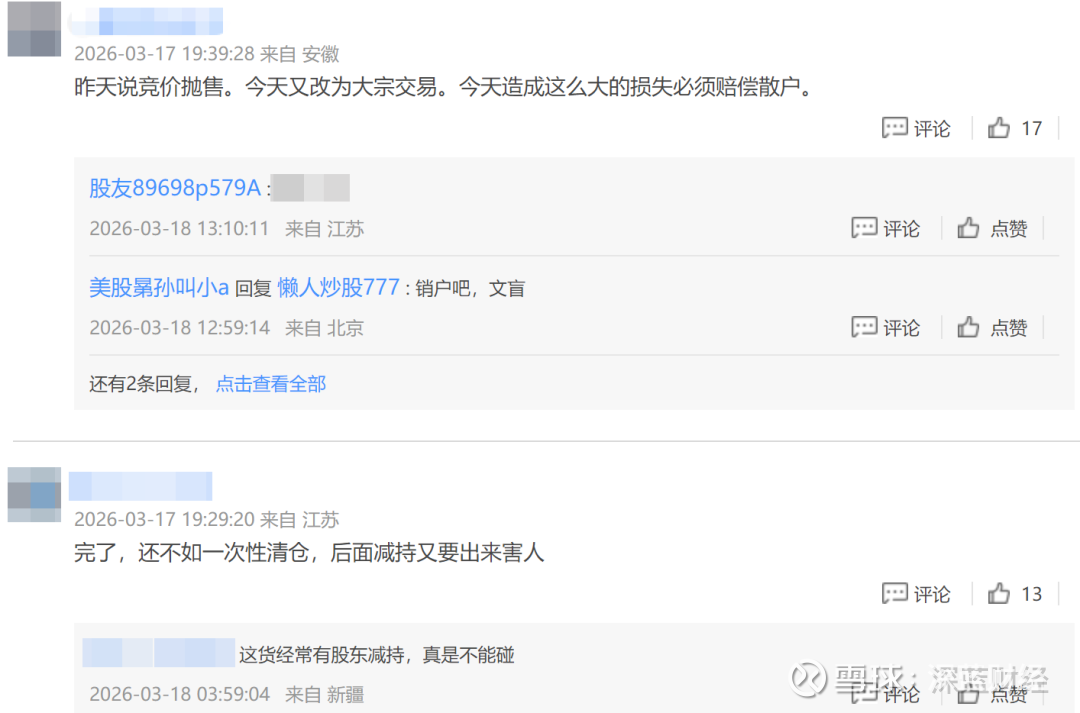Image resolution: width=1080 pixels, height=713 pixels.
Task: Click comment icon on the 完了 post
Action: click(x=916, y=594)
